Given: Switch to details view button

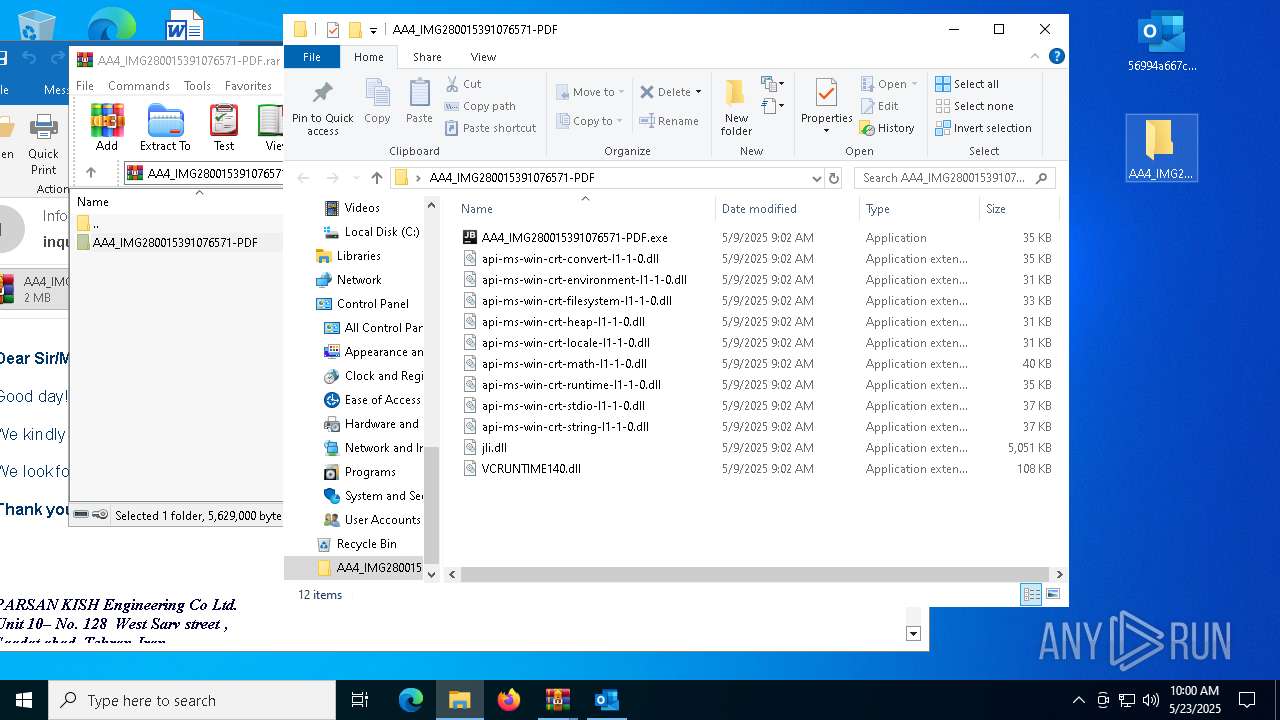Looking at the screenshot, I should 1031,594.
